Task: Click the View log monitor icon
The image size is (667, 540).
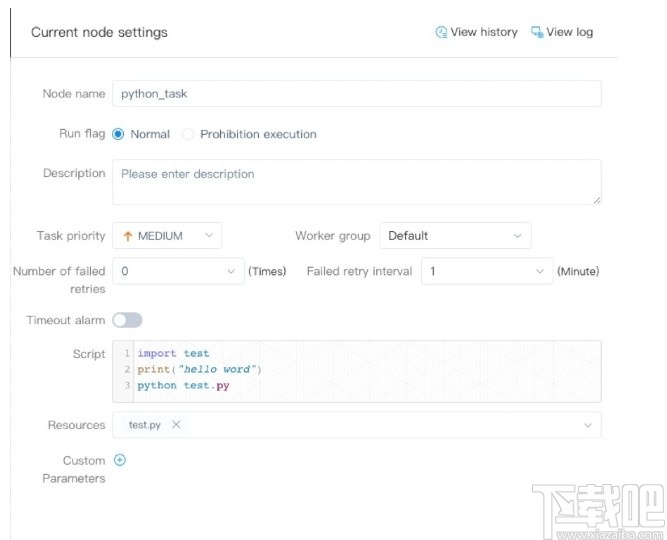Action: pyautogui.click(x=537, y=32)
